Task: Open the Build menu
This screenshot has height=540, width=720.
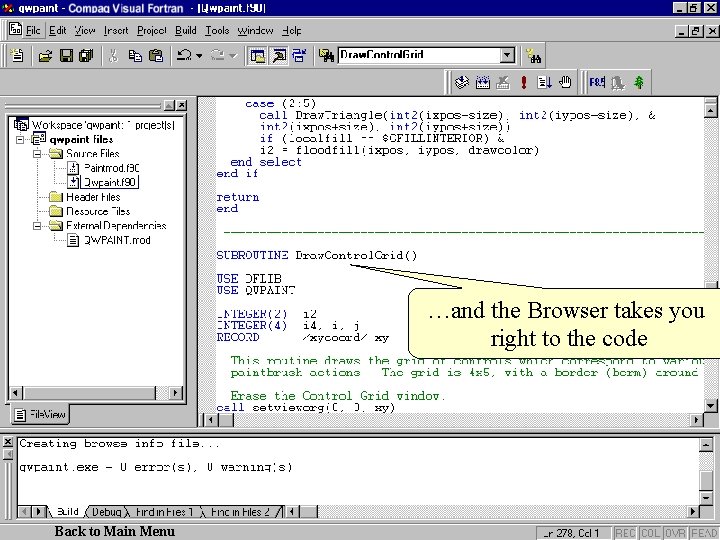Action: coord(186,31)
